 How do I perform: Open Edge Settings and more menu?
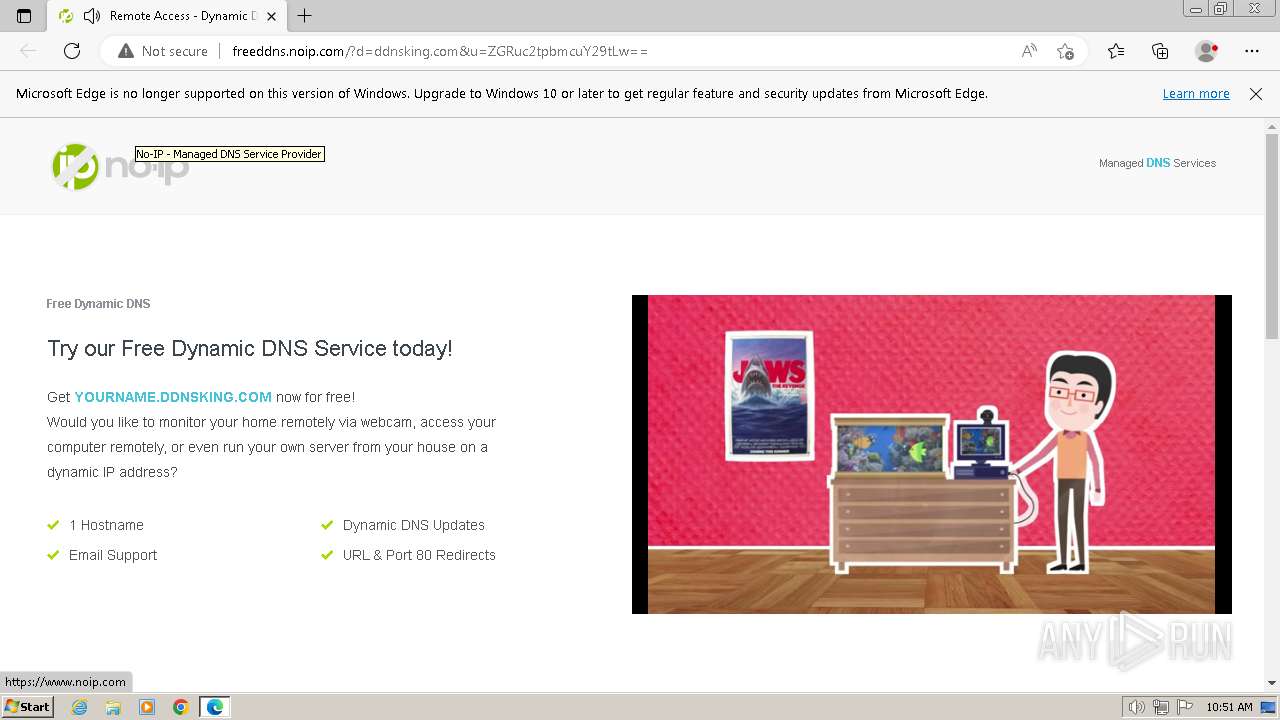(1252, 51)
